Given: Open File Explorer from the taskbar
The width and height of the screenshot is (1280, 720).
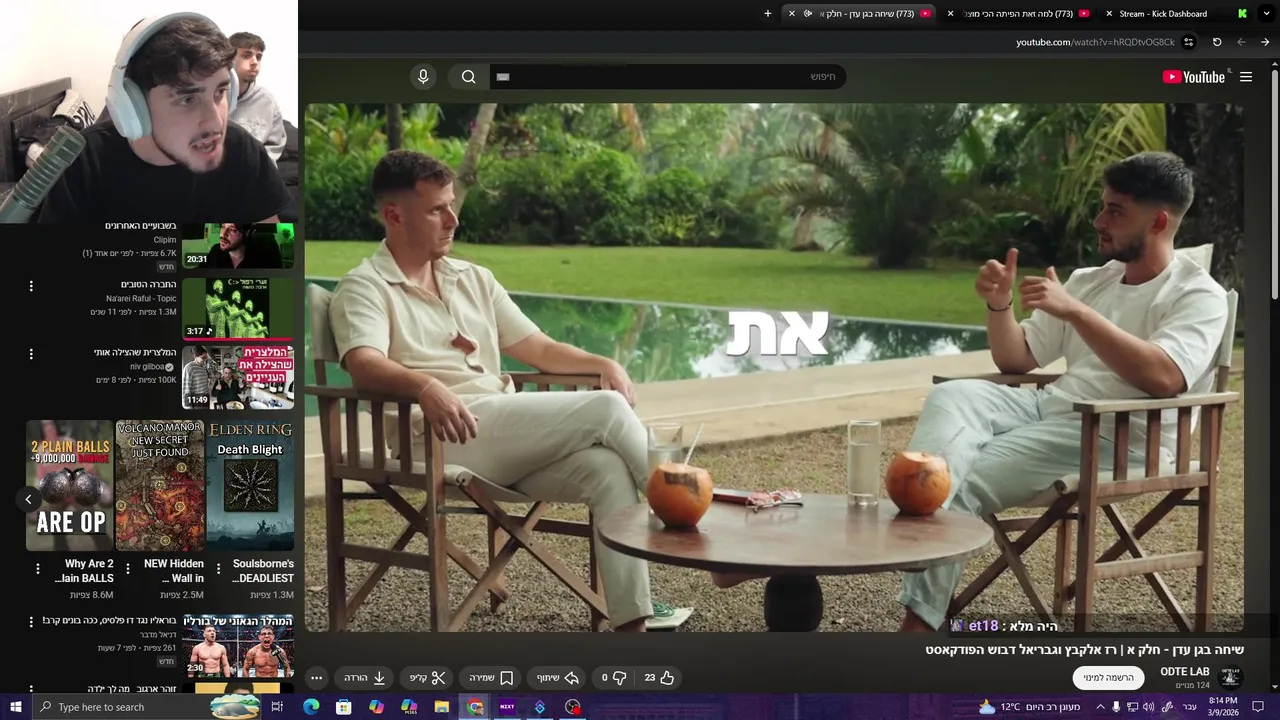Looking at the screenshot, I should tap(442, 707).
